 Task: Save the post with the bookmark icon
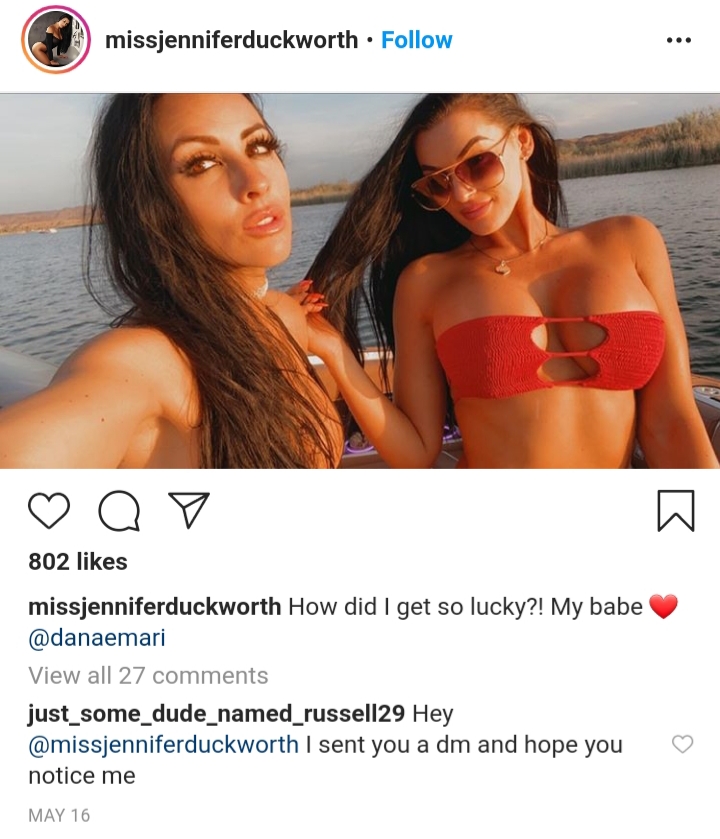676,511
